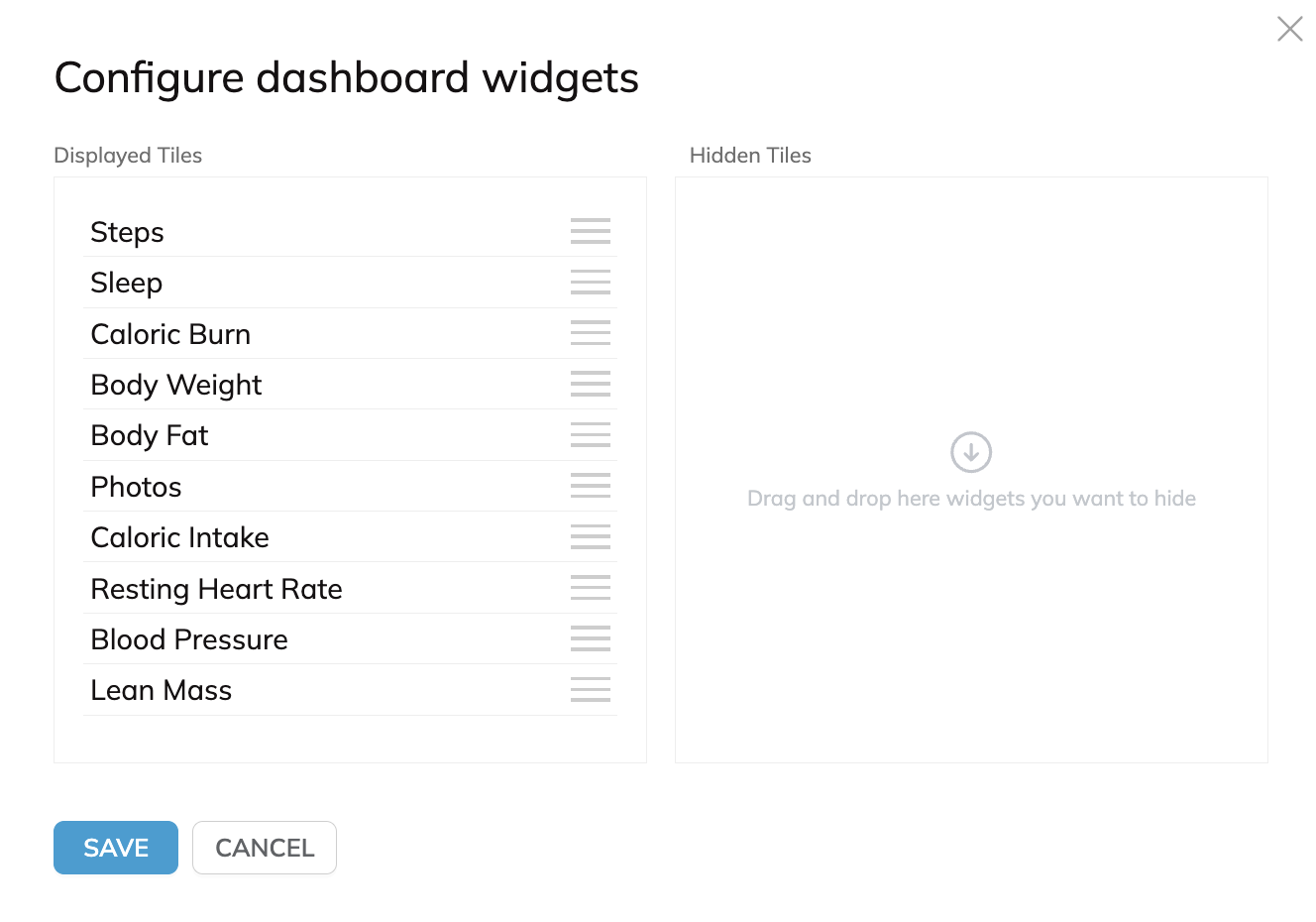Click the Blood Pressure reorder handle
Screen dimensions: 1316x922
pos(591,638)
